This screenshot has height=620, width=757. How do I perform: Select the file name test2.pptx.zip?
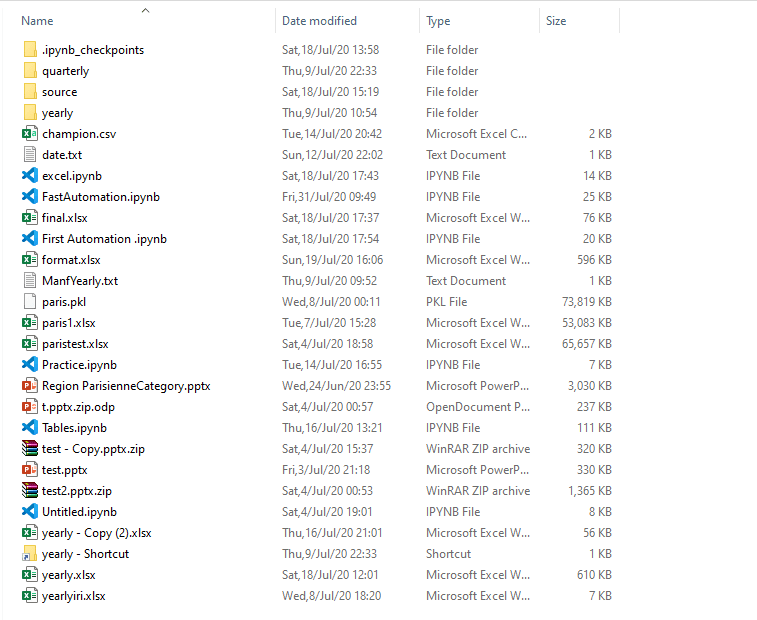[77, 491]
